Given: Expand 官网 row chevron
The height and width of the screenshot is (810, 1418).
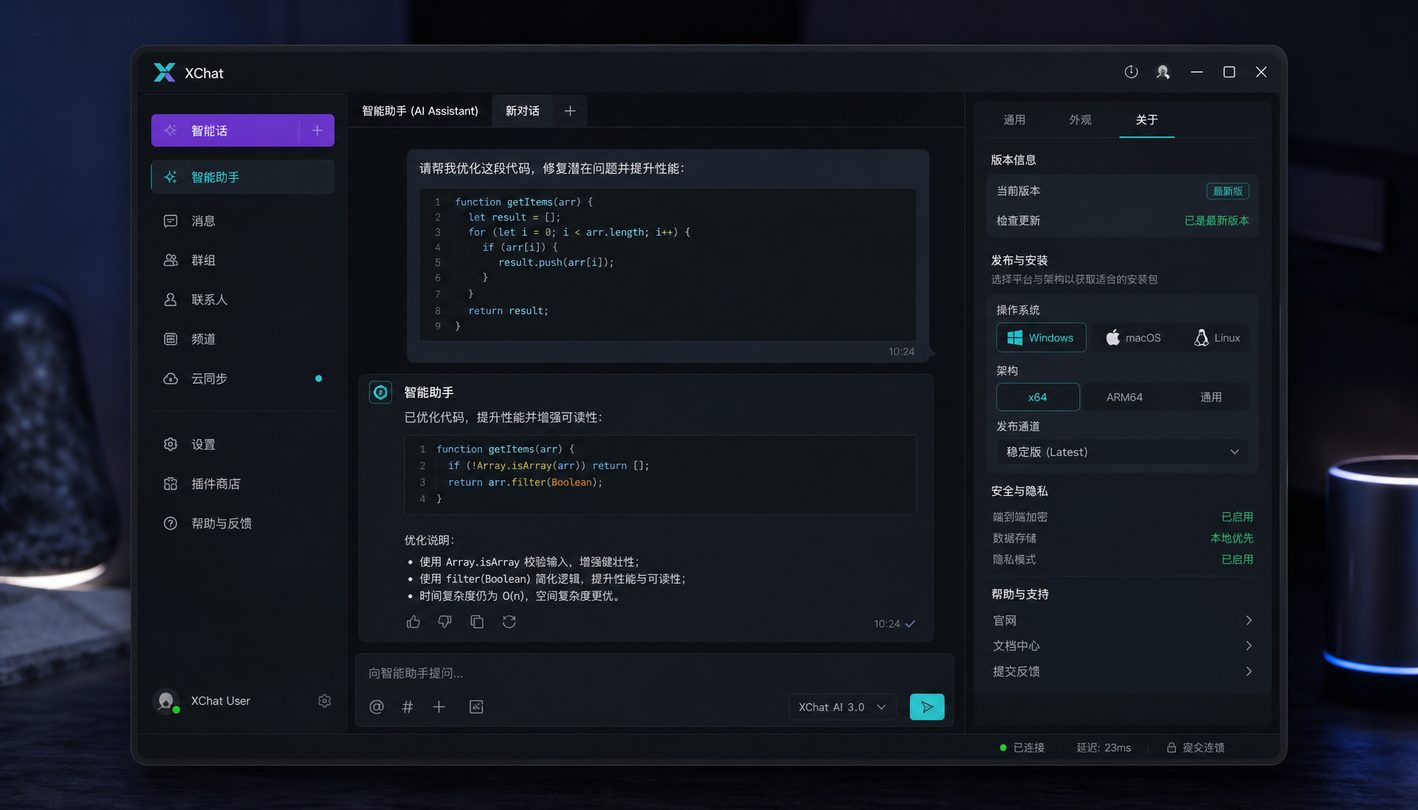Looking at the screenshot, I should (1249, 620).
